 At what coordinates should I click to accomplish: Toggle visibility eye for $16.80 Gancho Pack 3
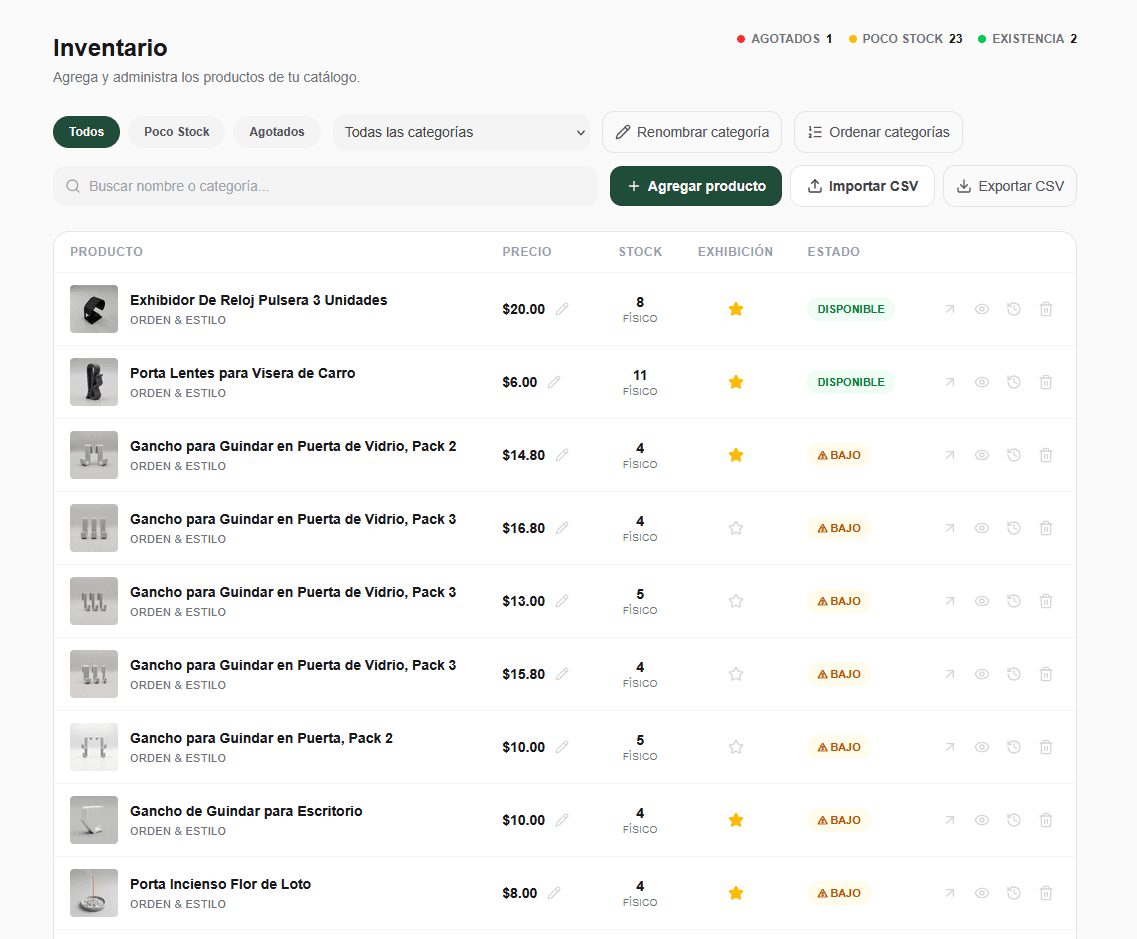(x=982, y=528)
